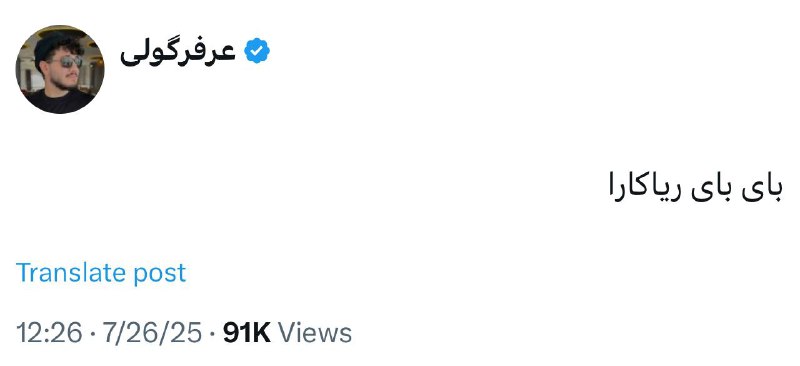Click the black shirt in the avatar
800x366 pixels.
coord(60,101)
